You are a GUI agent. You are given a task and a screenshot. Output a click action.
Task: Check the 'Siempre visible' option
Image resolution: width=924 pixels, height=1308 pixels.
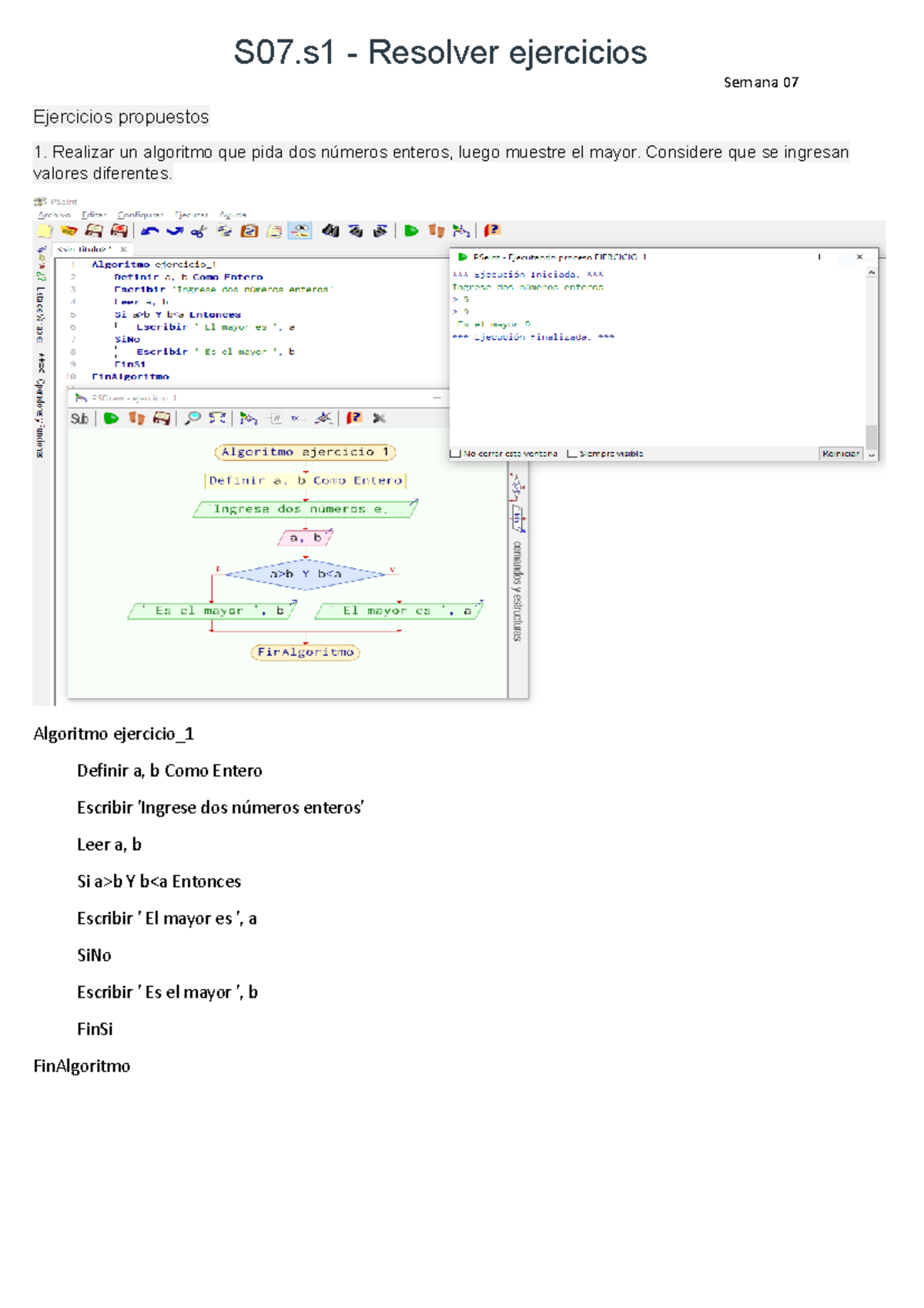tap(572, 454)
